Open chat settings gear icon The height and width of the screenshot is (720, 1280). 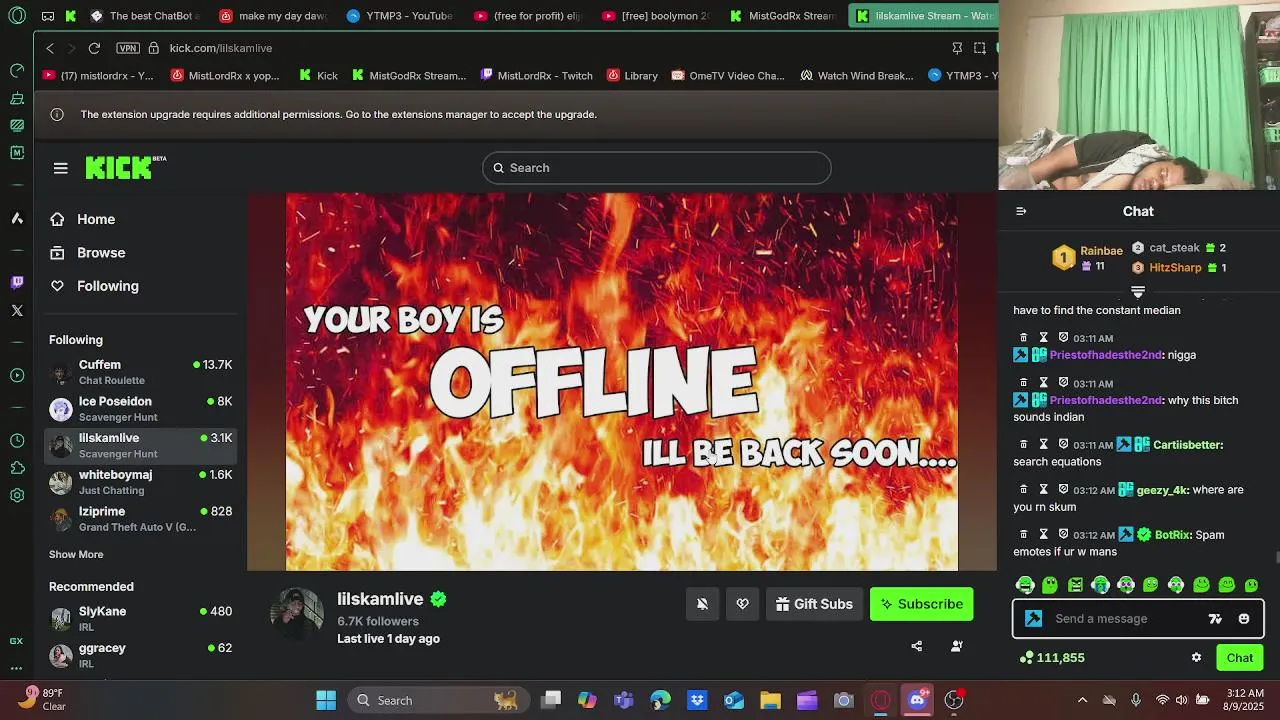1196,657
